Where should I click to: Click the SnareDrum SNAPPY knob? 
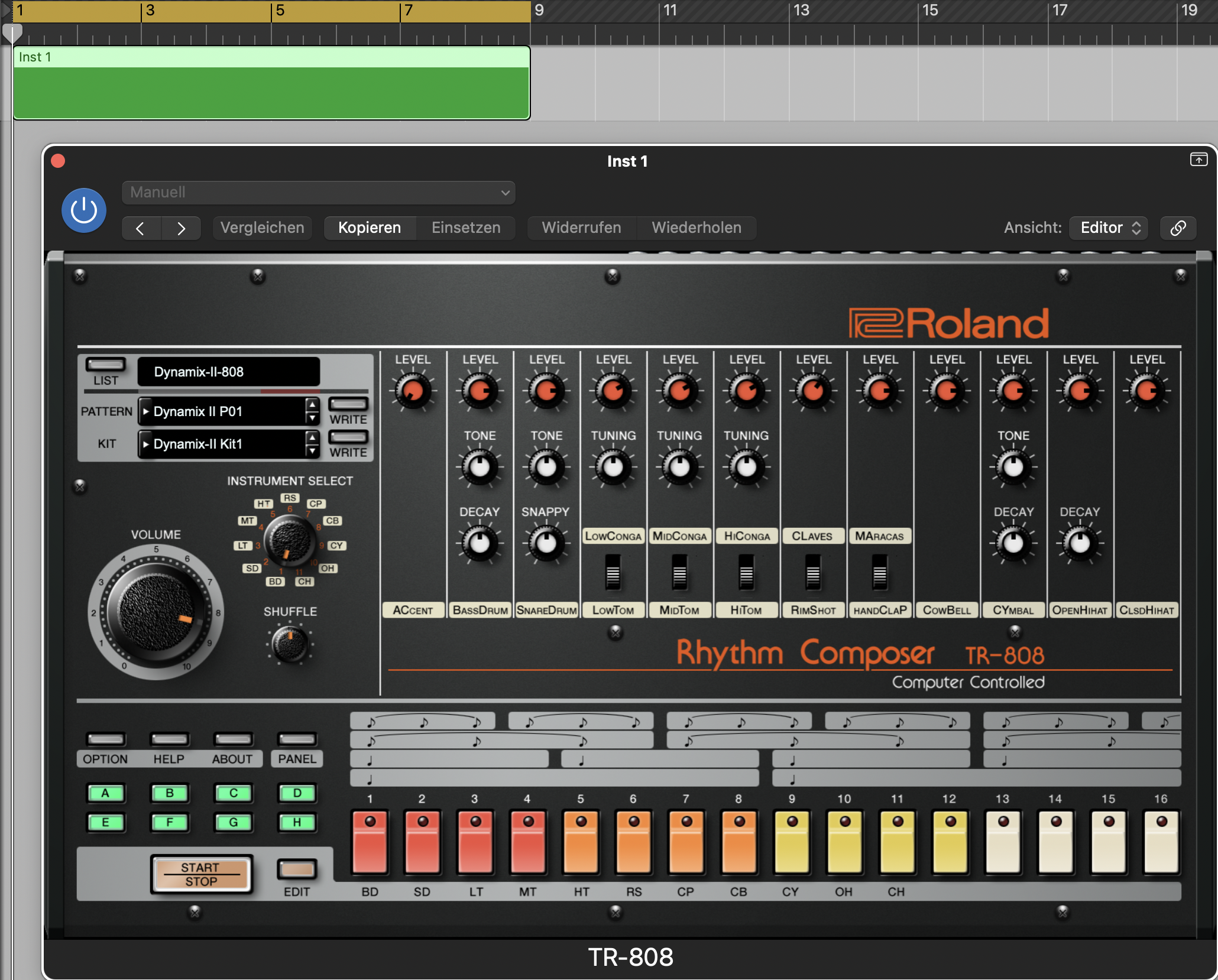tap(546, 543)
